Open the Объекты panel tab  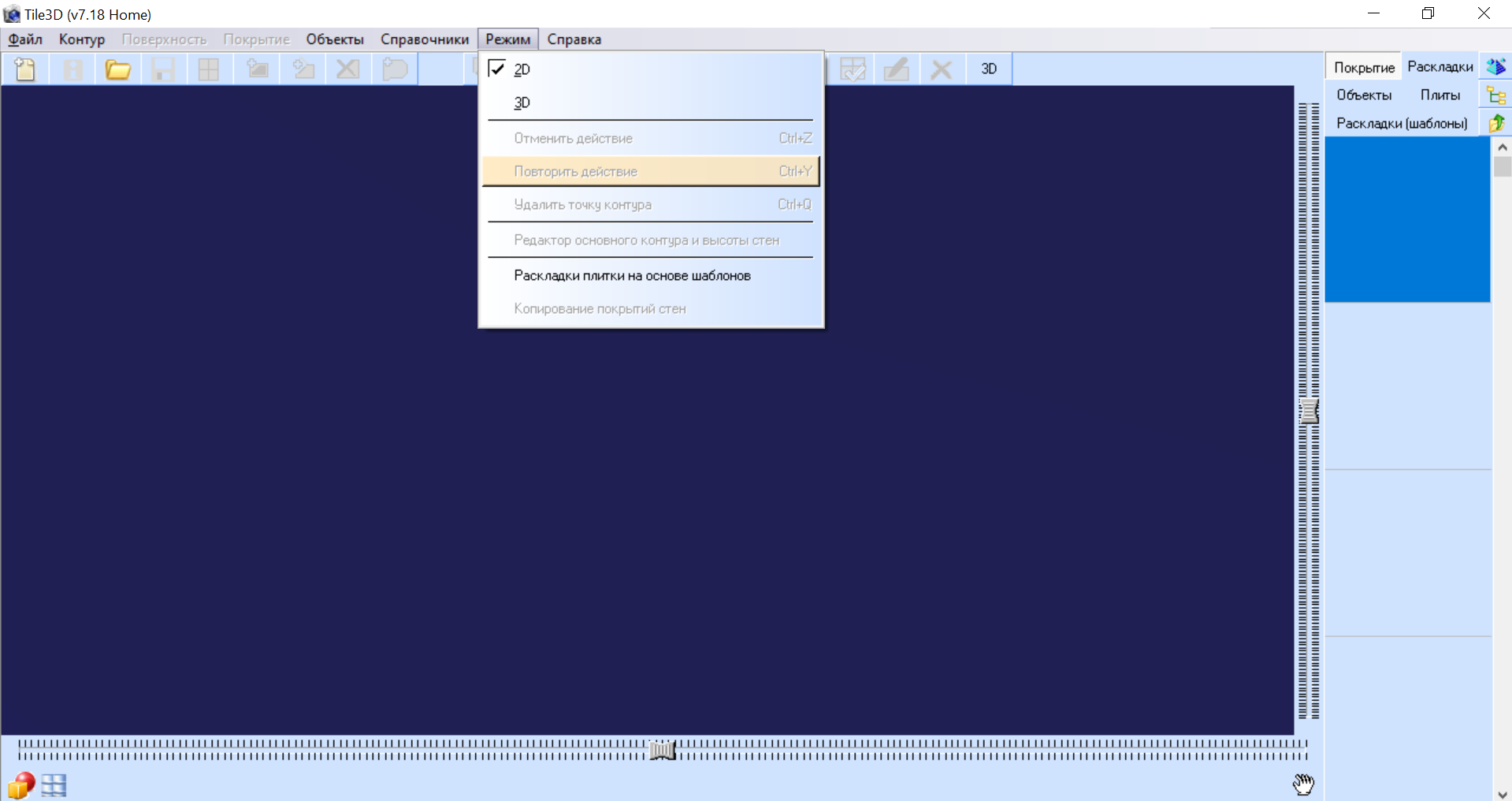tap(1364, 95)
